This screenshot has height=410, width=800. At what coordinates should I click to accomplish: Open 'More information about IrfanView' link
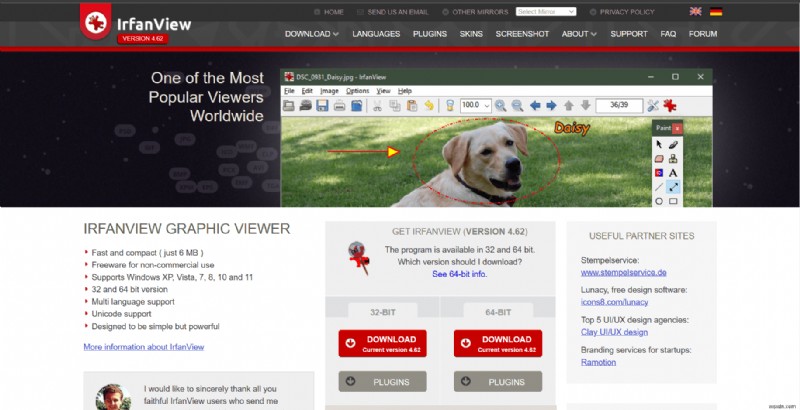[x=144, y=347]
